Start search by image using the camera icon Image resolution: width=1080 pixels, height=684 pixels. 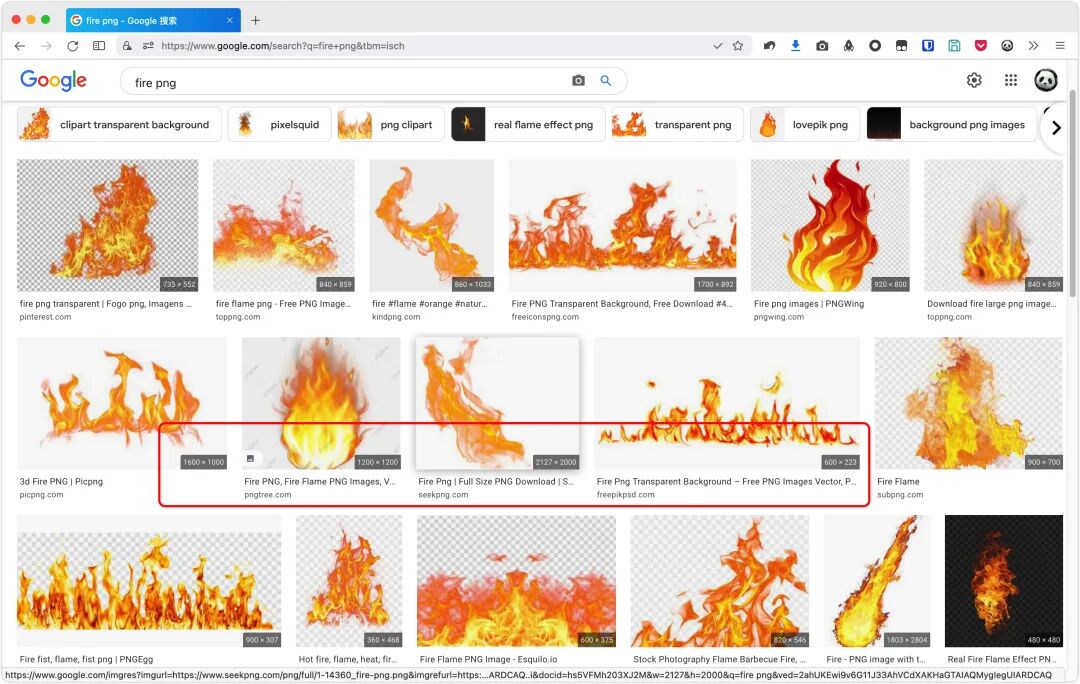coord(579,81)
